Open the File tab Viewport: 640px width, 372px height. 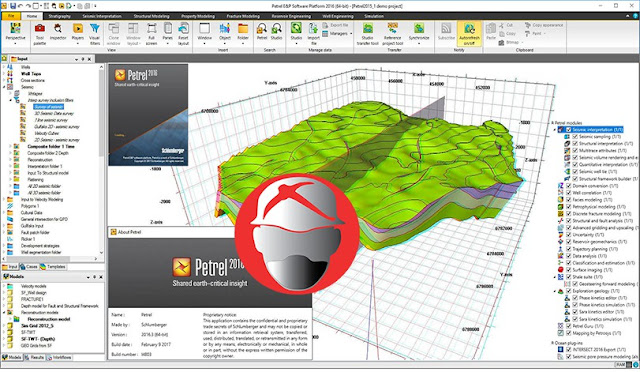[x=11, y=16]
